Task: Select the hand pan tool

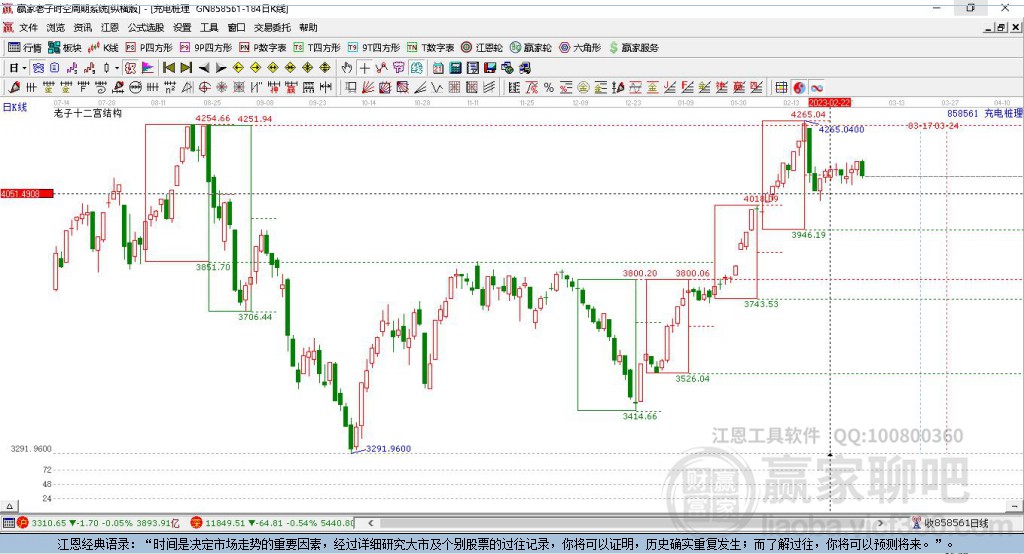Action: [347, 68]
